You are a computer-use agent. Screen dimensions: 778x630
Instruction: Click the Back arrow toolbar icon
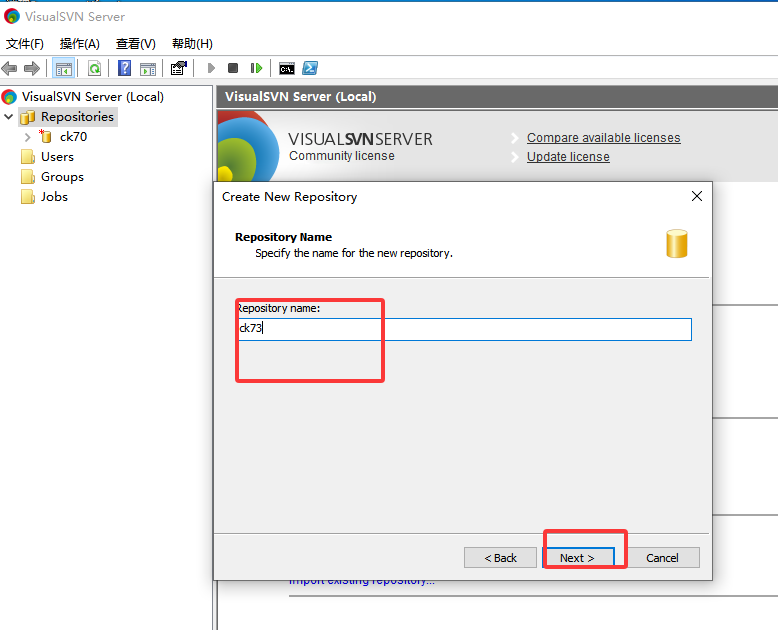click(x=9, y=68)
